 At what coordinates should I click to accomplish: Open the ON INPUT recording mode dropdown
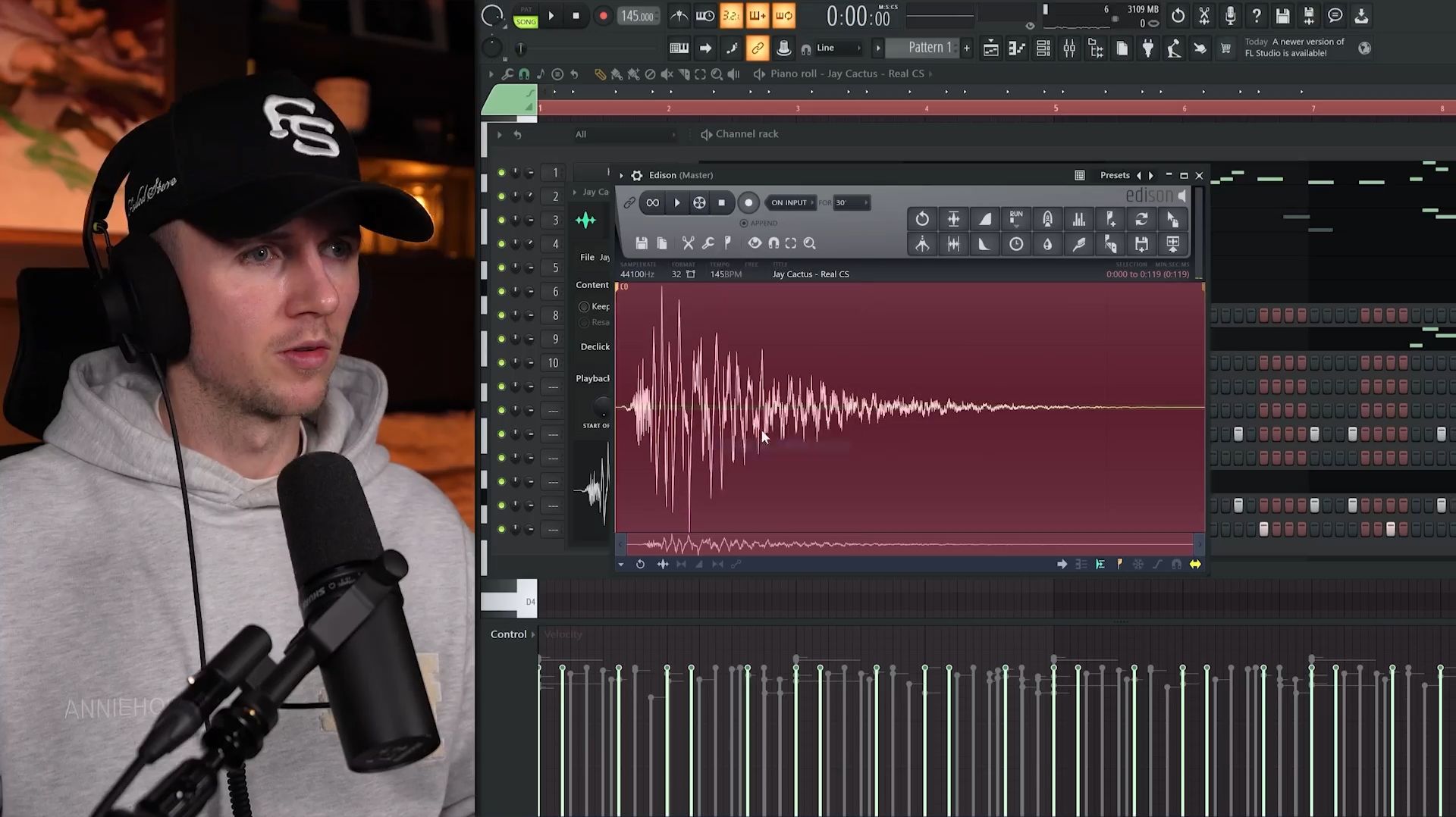point(792,202)
